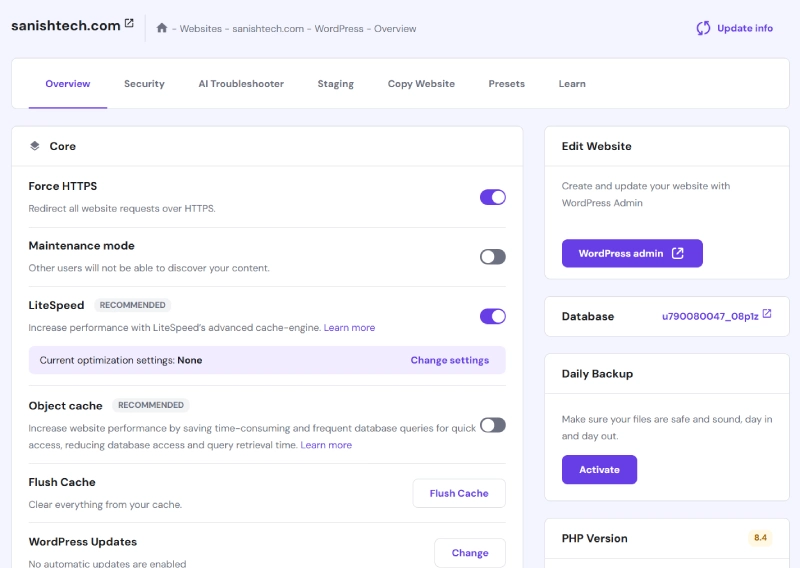This screenshot has height=568, width=800.
Task: Open database external link icon
Action: point(767,314)
